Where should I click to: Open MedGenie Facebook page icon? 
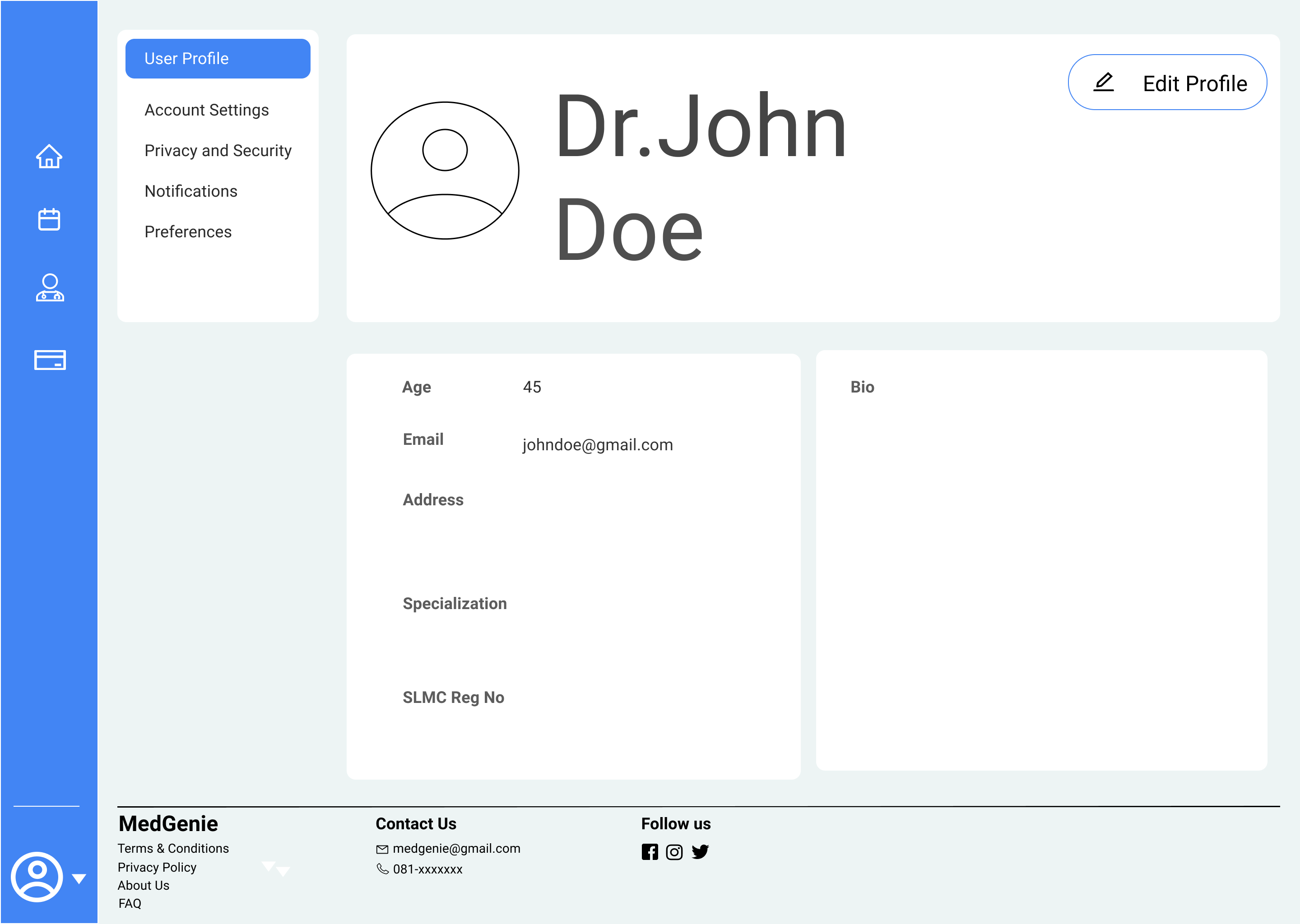[650, 852]
